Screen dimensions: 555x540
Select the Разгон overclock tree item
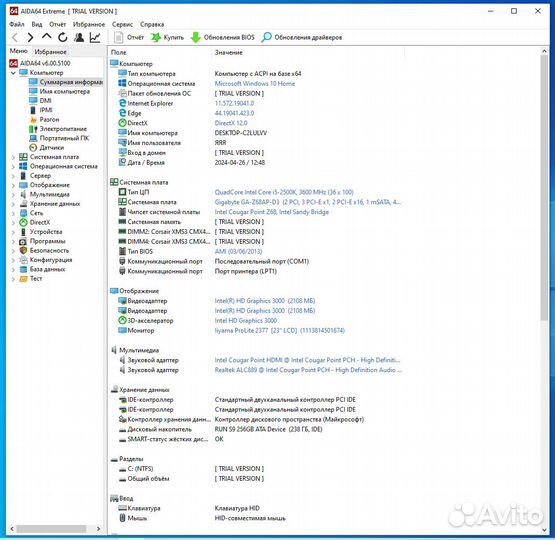(45, 120)
